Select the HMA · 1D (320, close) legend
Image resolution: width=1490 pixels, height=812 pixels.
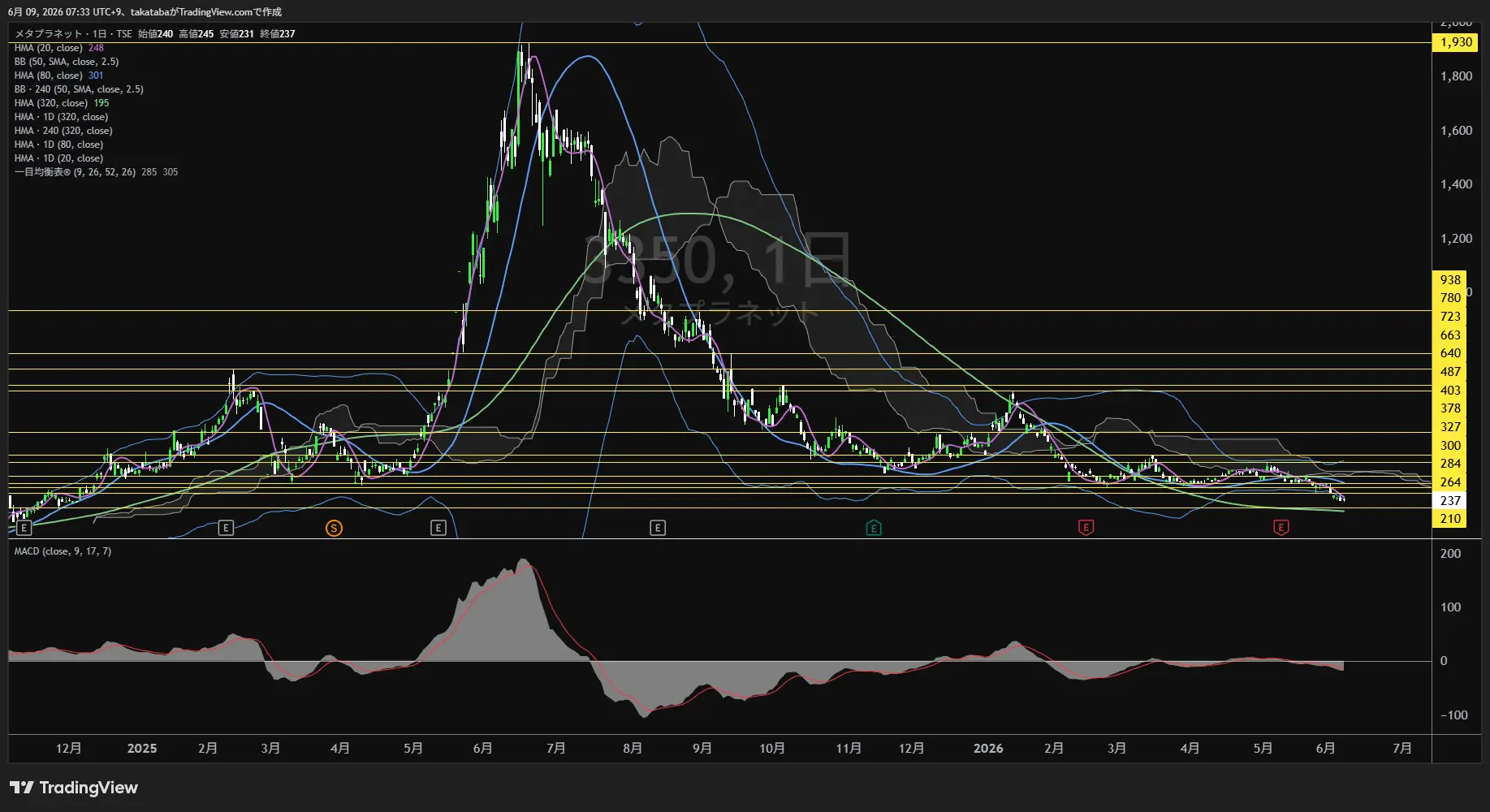click(62, 117)
